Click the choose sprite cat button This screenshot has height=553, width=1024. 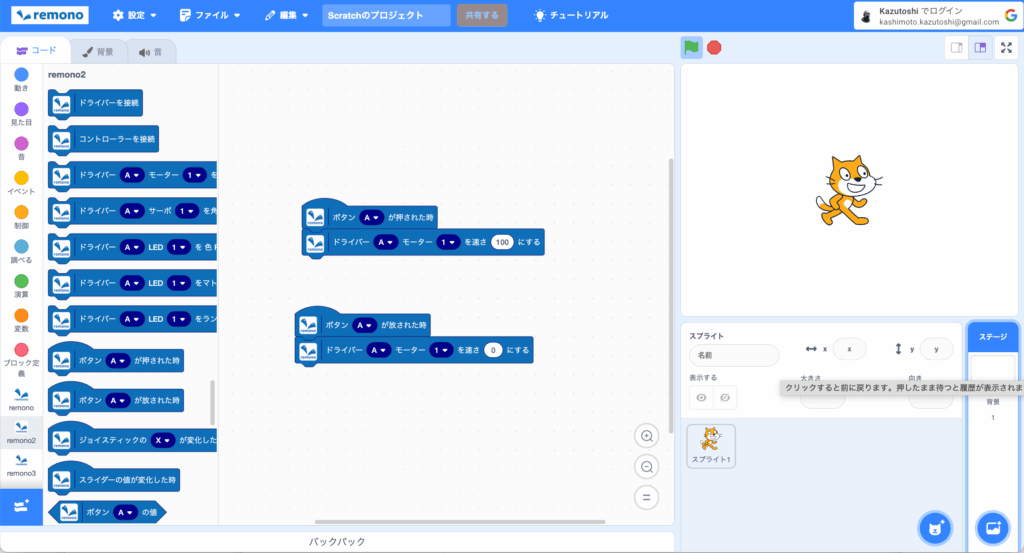(936, 527)
